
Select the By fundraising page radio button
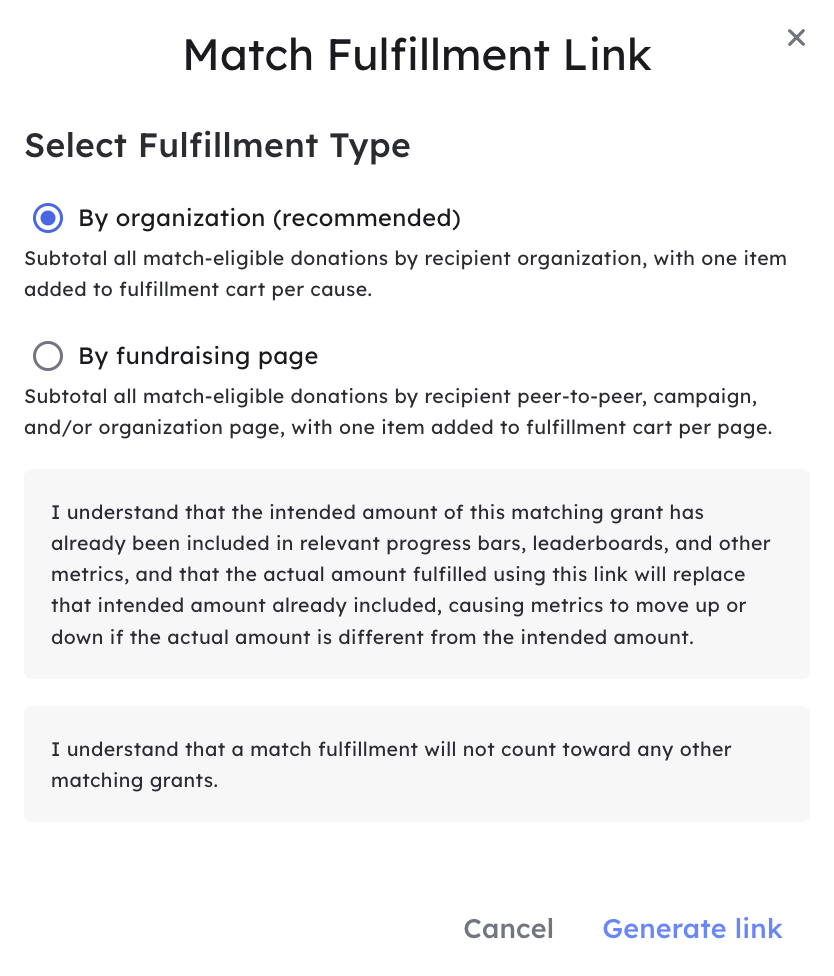48,356
